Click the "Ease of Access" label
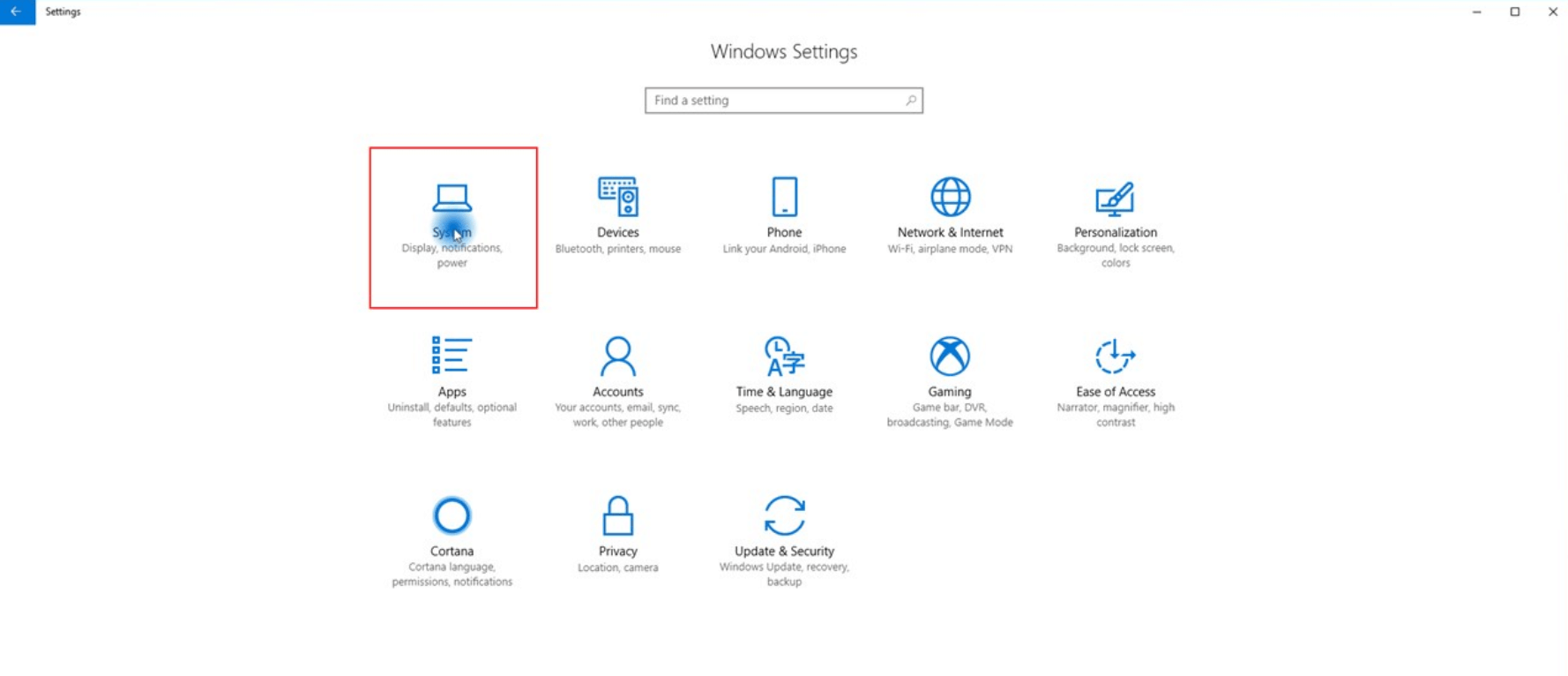Screen dimensions: 1568x676 (1115, 392)
